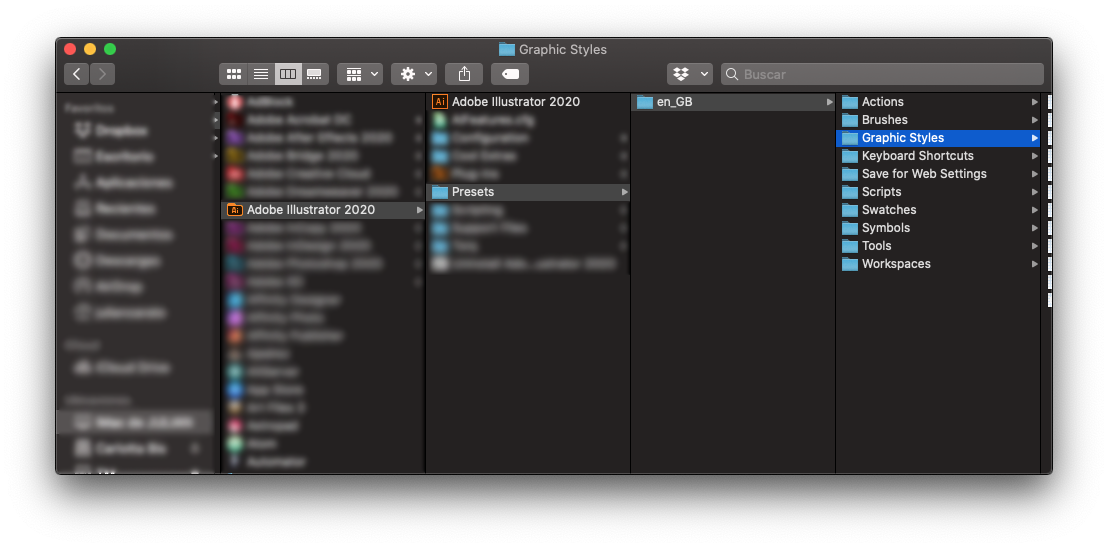
Task: Select column view mode
Action: point(288,74)
